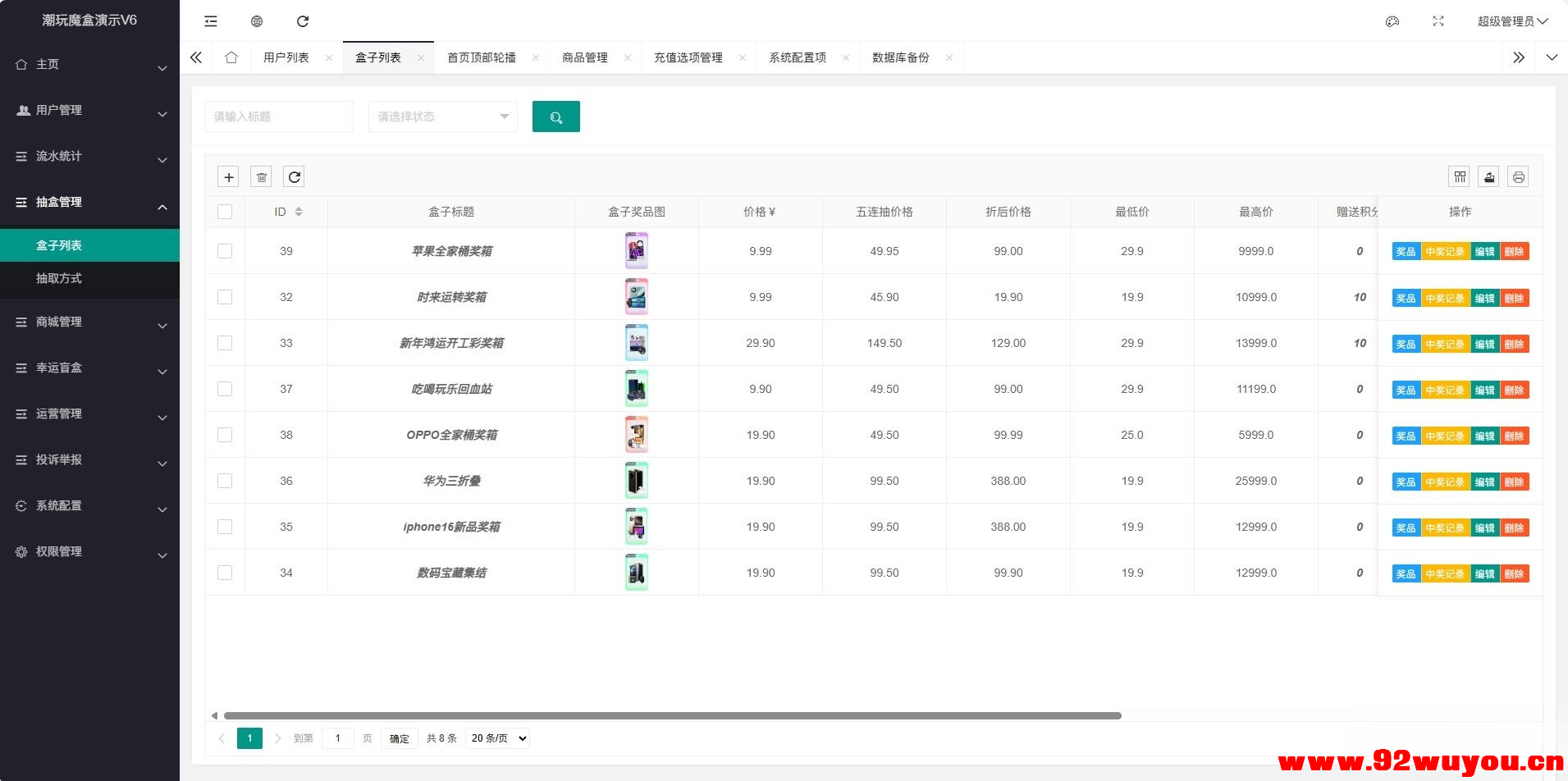The width and height of the screenshot is (1568, 781).
Task: Check the row checkbox for 苹果全家桶奖箱
Action: pos(225,251)
